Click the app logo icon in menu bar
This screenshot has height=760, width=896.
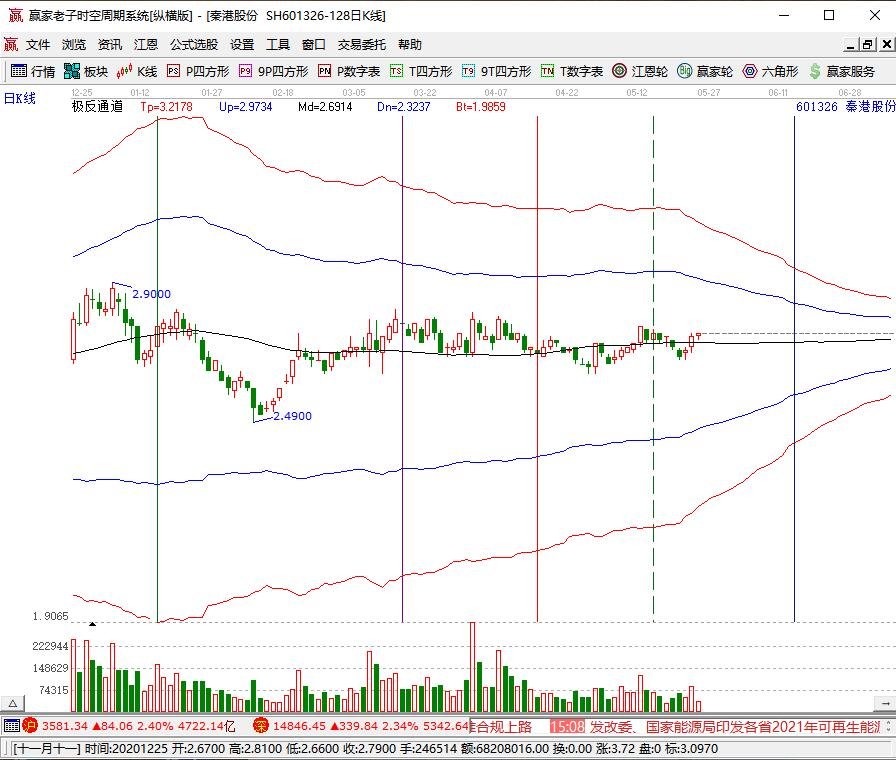point(11,45)
